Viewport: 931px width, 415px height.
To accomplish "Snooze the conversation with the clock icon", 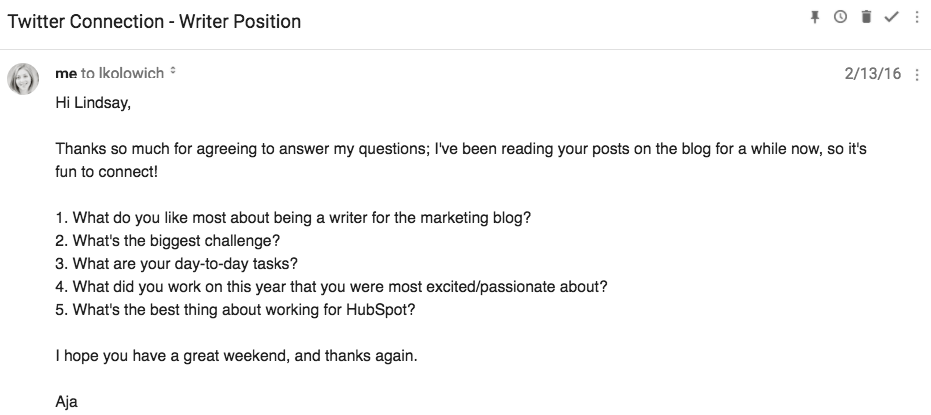I will [841, 17].
